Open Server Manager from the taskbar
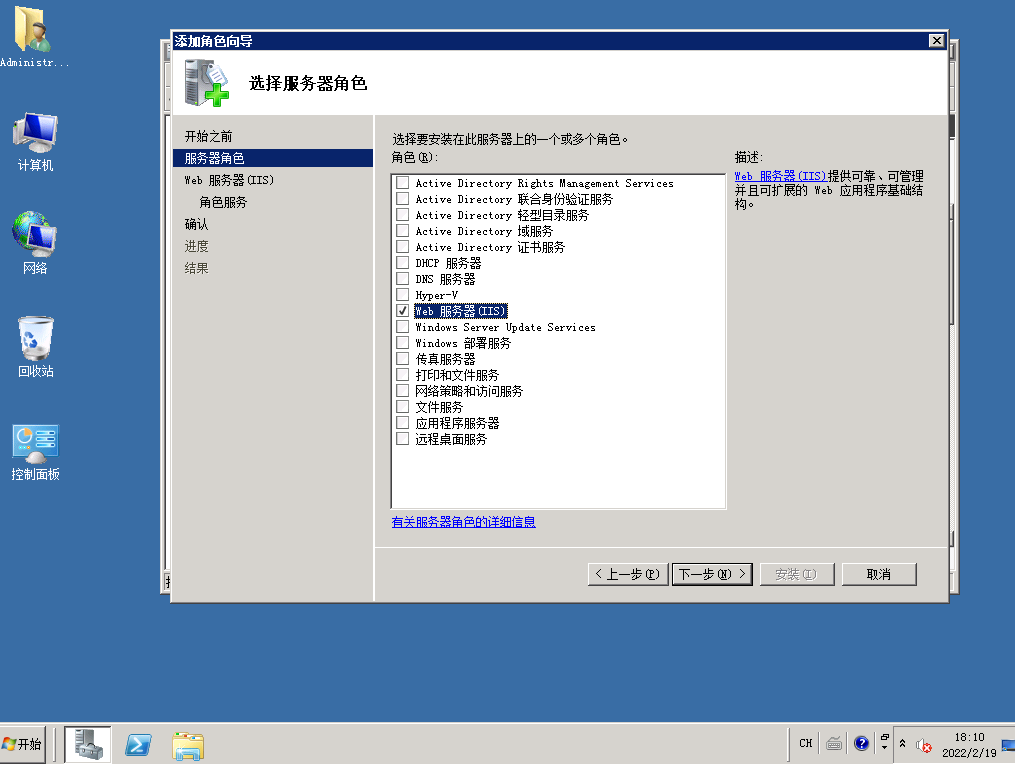1015x764 pixels. pyautogui.click(x=88, y=744)
